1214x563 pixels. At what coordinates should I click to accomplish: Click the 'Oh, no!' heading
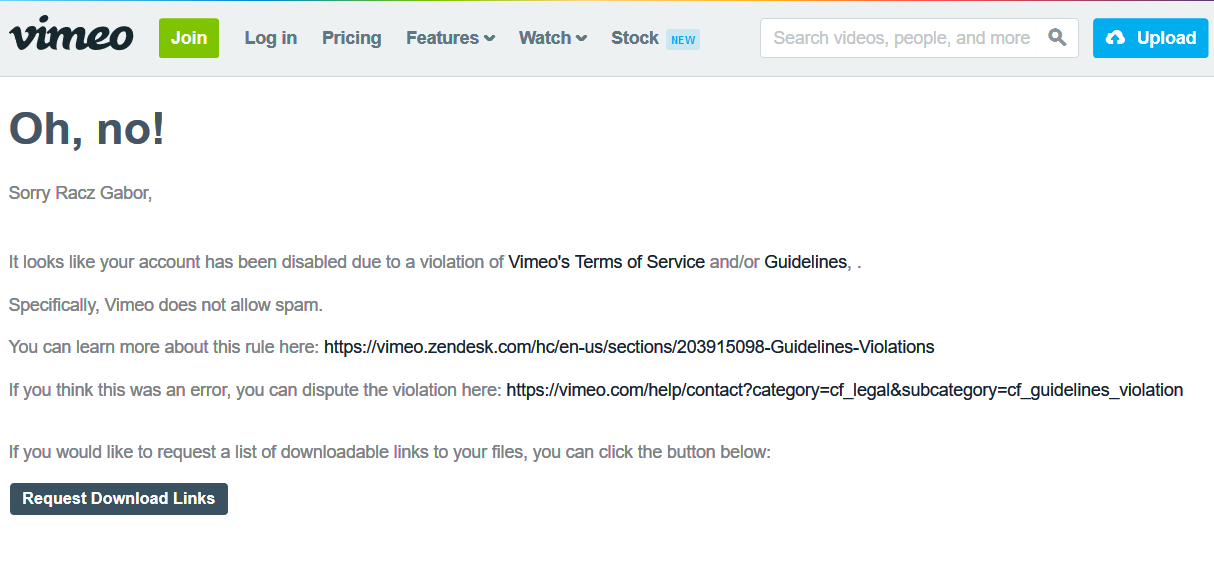[x=87, y=129]
